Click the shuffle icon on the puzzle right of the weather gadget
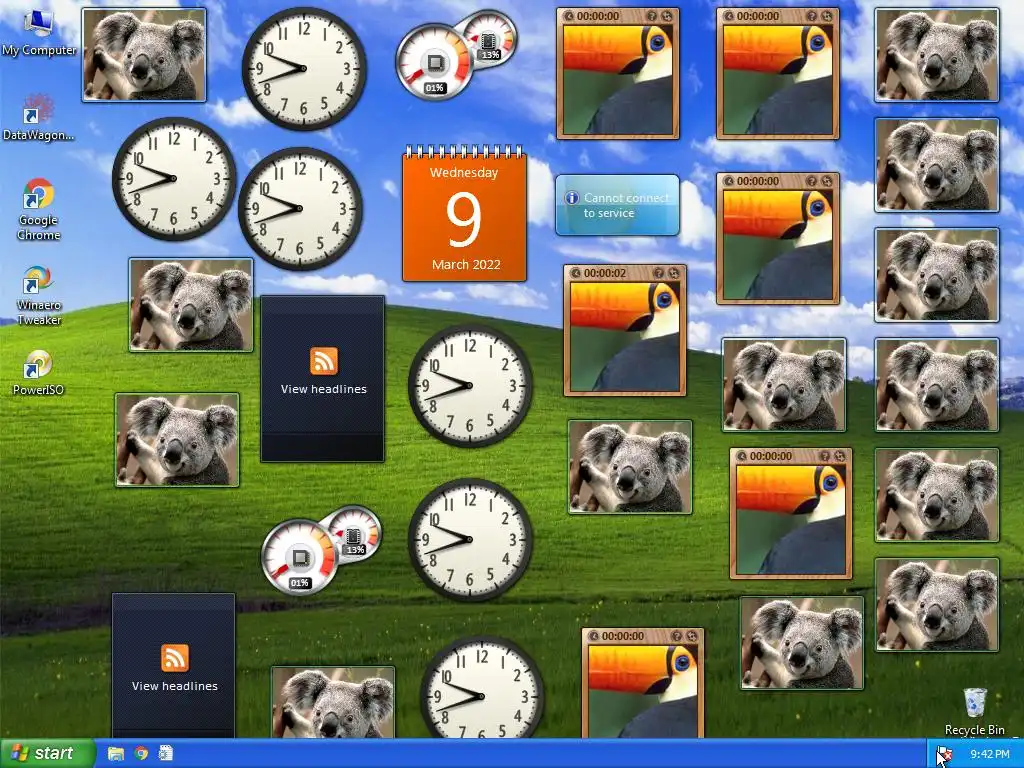 [826, 181]
